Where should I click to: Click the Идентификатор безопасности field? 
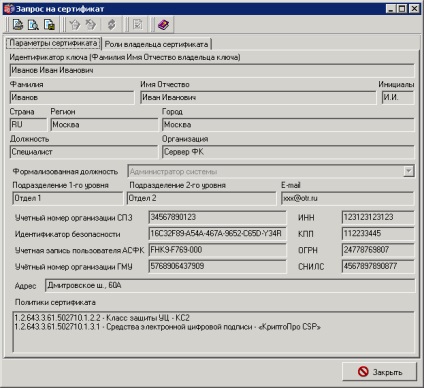pos(217,234)
